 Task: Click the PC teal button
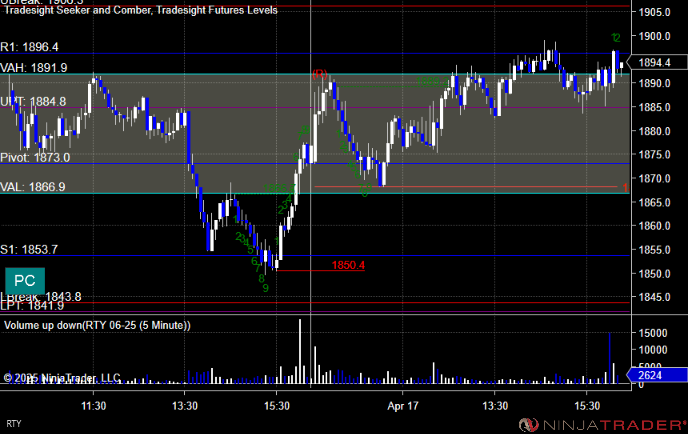[x=25, y=281]
